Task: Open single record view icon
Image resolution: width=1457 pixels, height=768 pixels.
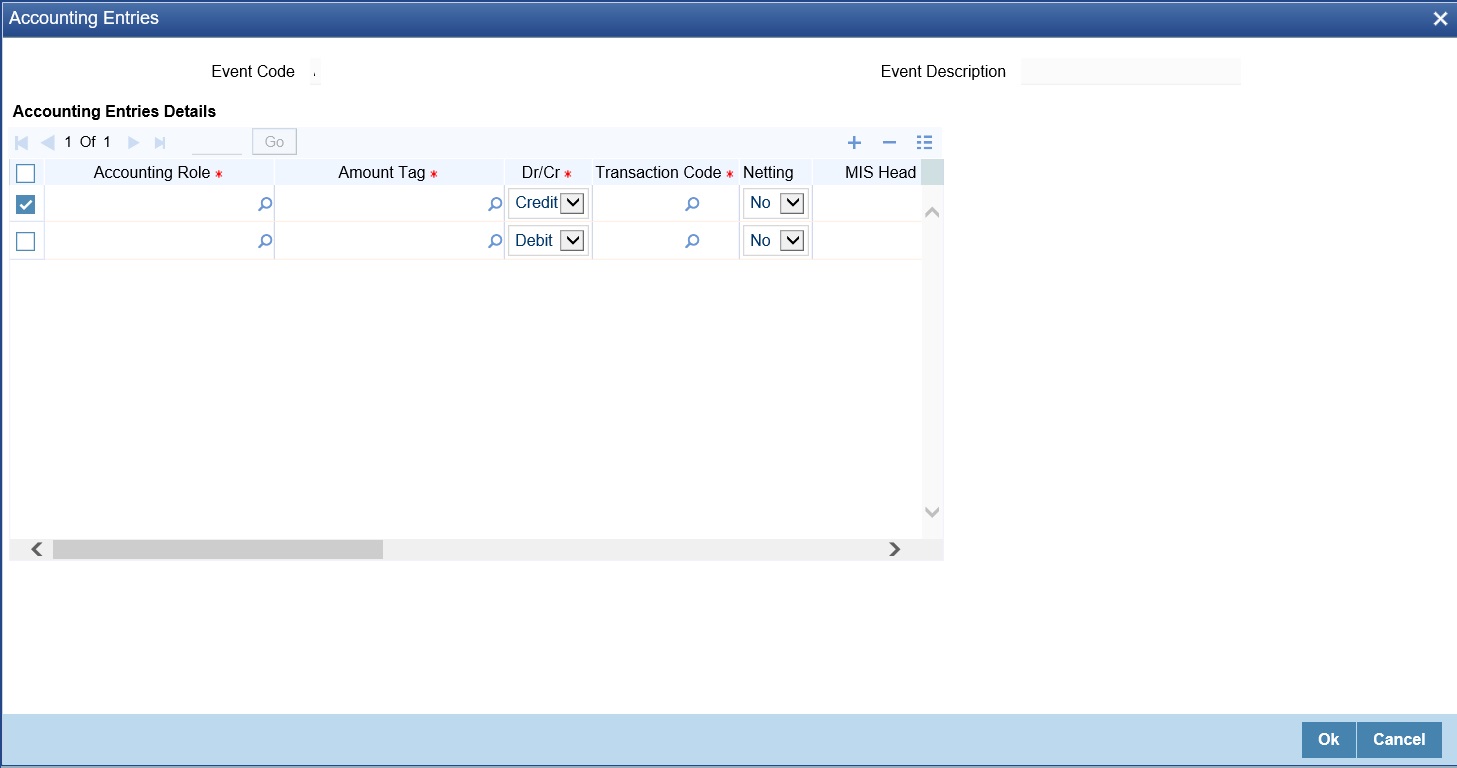Action: click(924, 143)
